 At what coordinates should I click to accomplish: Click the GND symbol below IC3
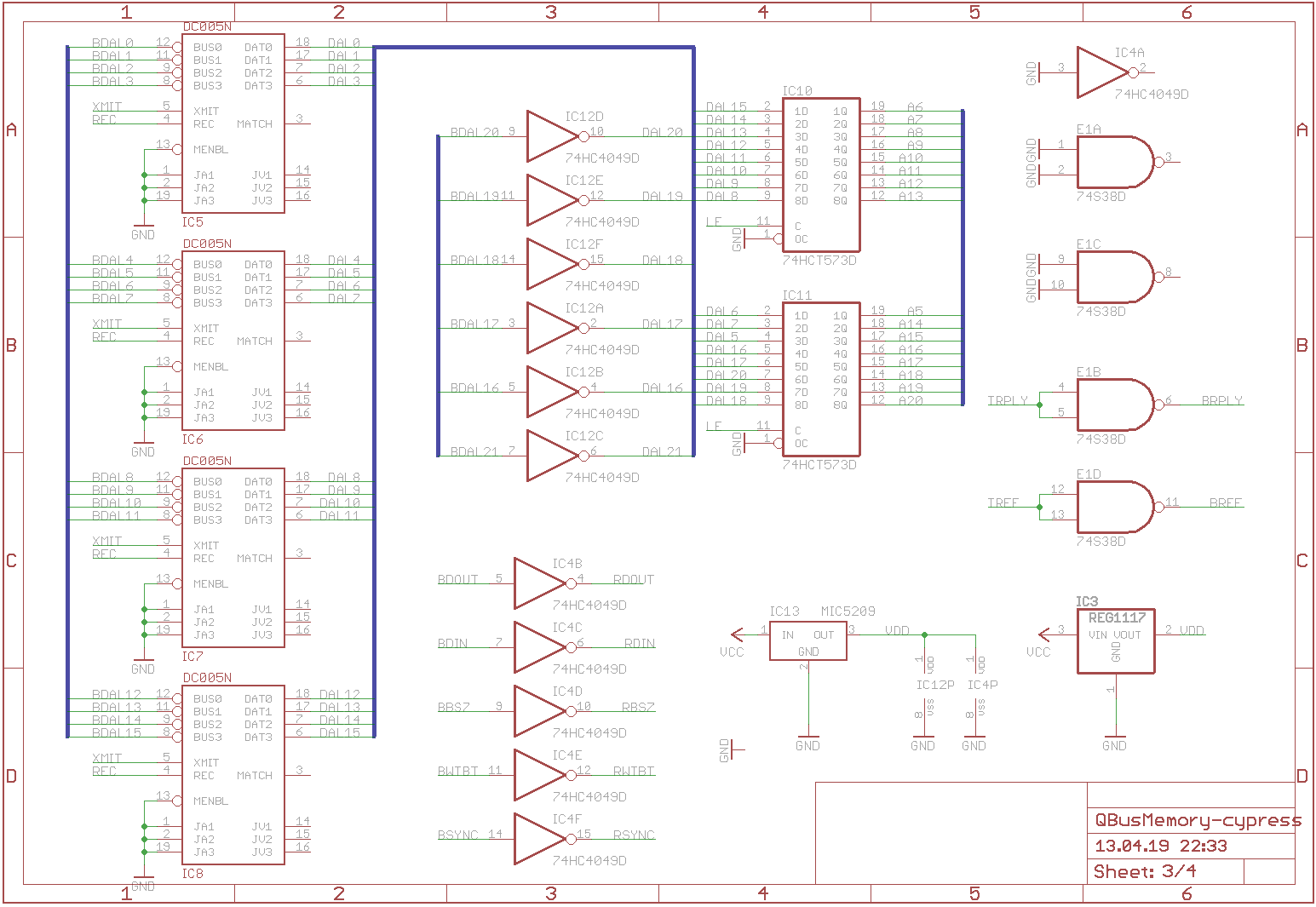tap(1114, 742)
